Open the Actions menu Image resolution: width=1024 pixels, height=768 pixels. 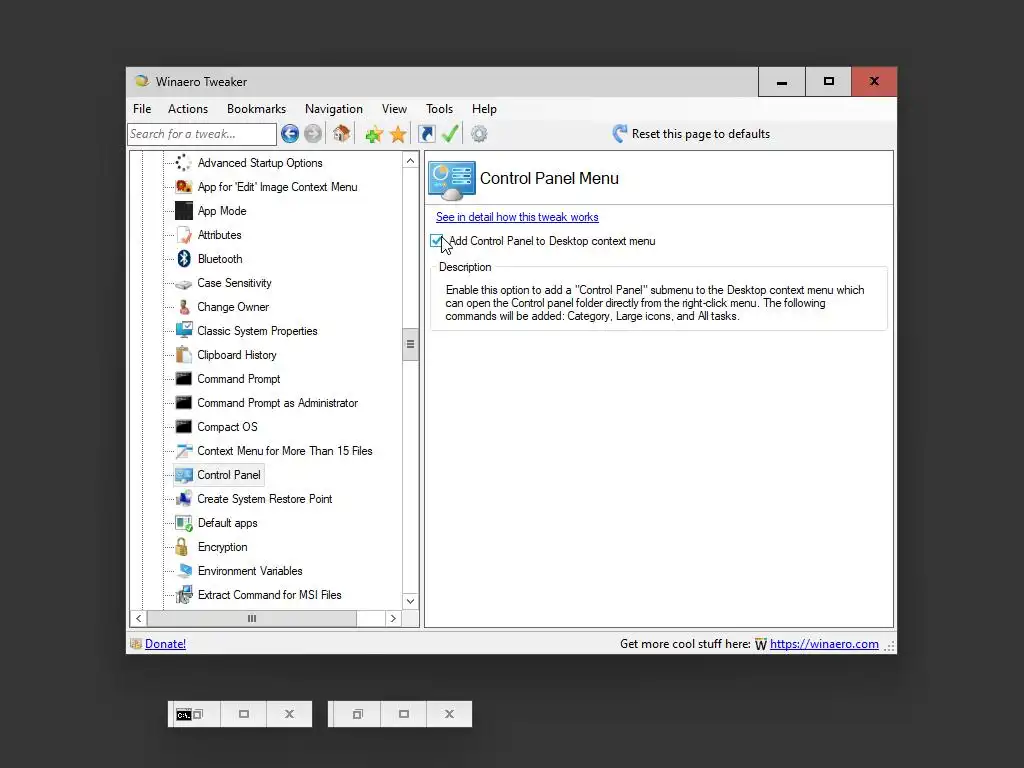[x=187, y=109]
